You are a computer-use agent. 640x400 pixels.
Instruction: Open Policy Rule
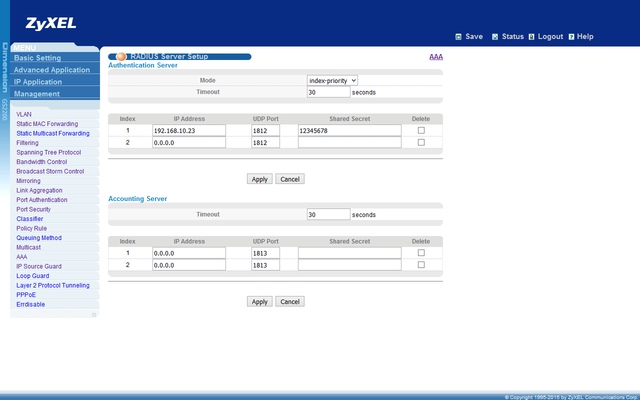click(x=31, y=228)
